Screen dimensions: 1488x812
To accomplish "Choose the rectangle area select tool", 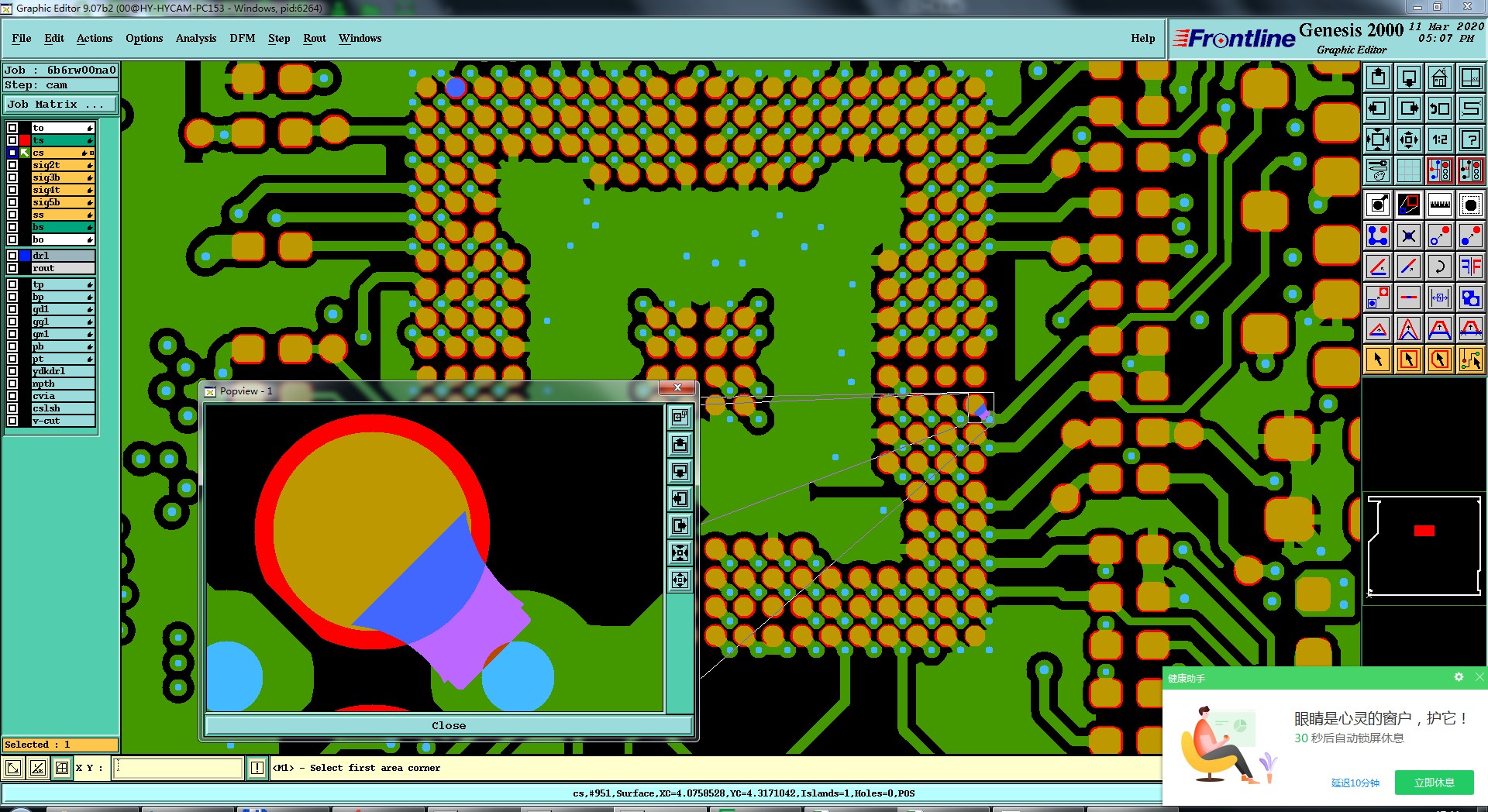I will [1409, 360].
